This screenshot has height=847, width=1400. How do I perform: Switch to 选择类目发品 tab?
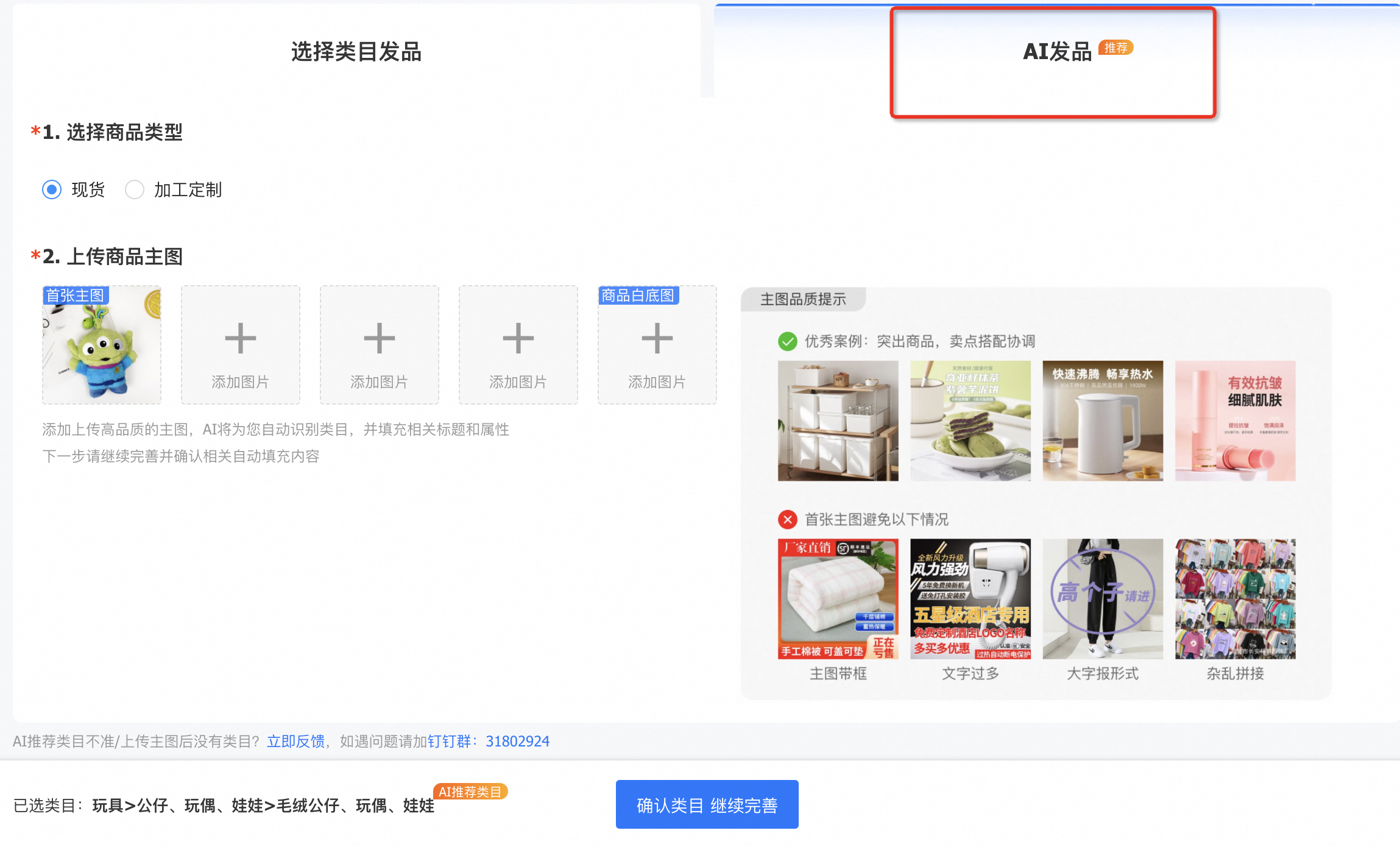pos(356,52)
